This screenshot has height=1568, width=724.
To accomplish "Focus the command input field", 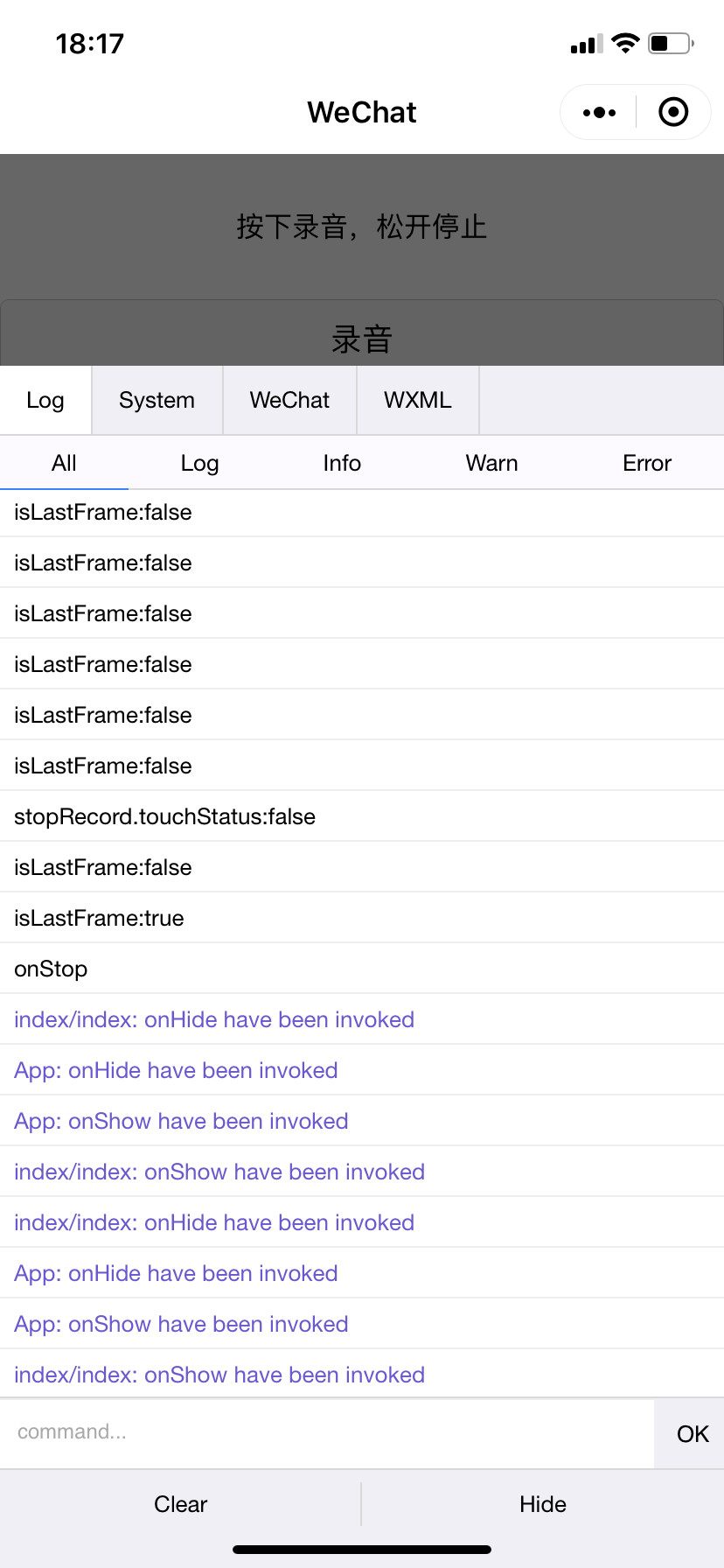I will click(x=327, y=1432).
